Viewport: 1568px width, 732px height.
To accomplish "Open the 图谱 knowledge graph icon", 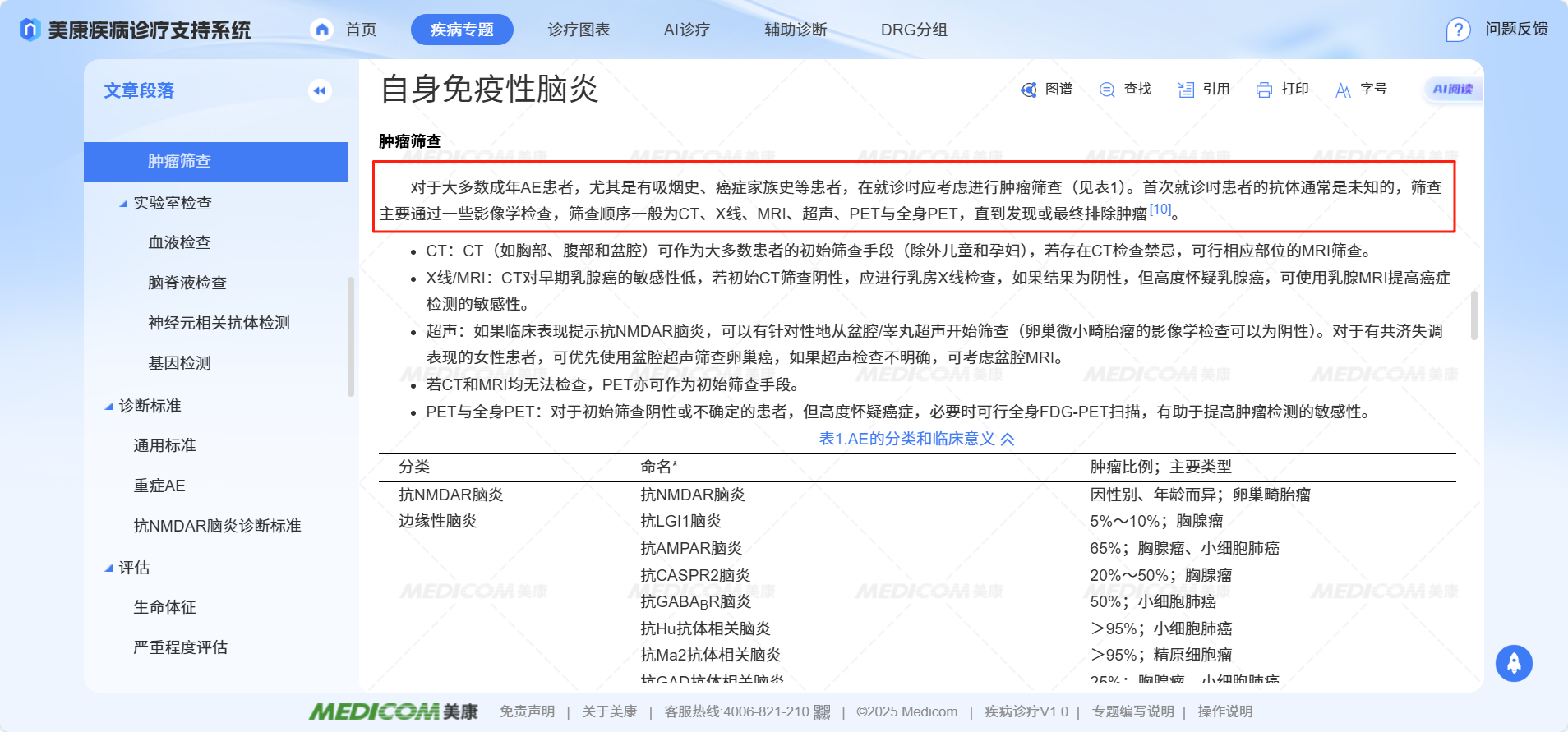I will pos(1028,90).
